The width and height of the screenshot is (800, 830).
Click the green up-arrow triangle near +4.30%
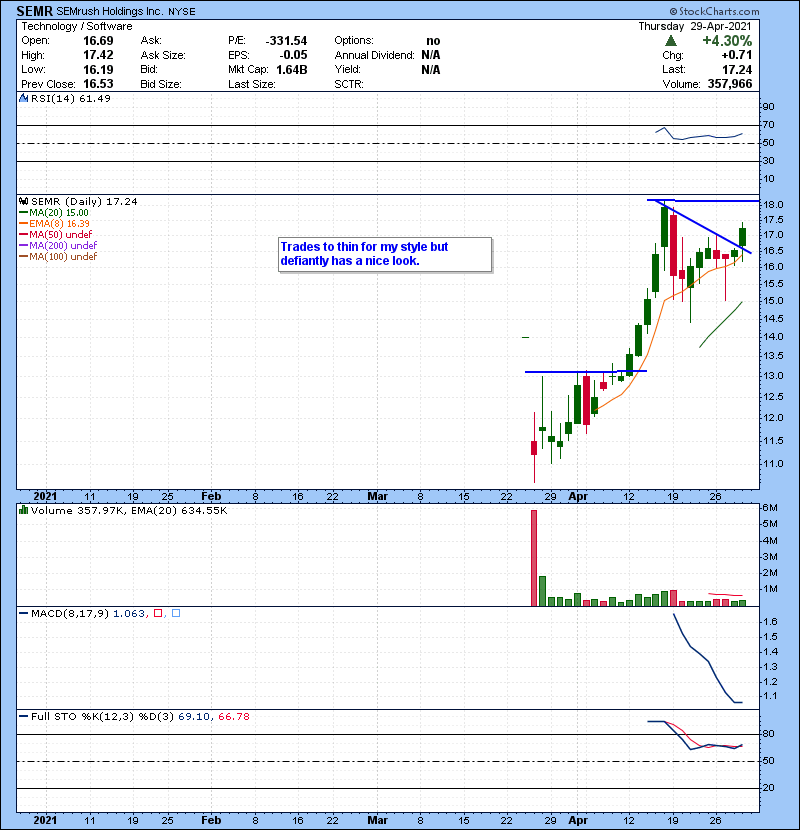pos(671,41)
